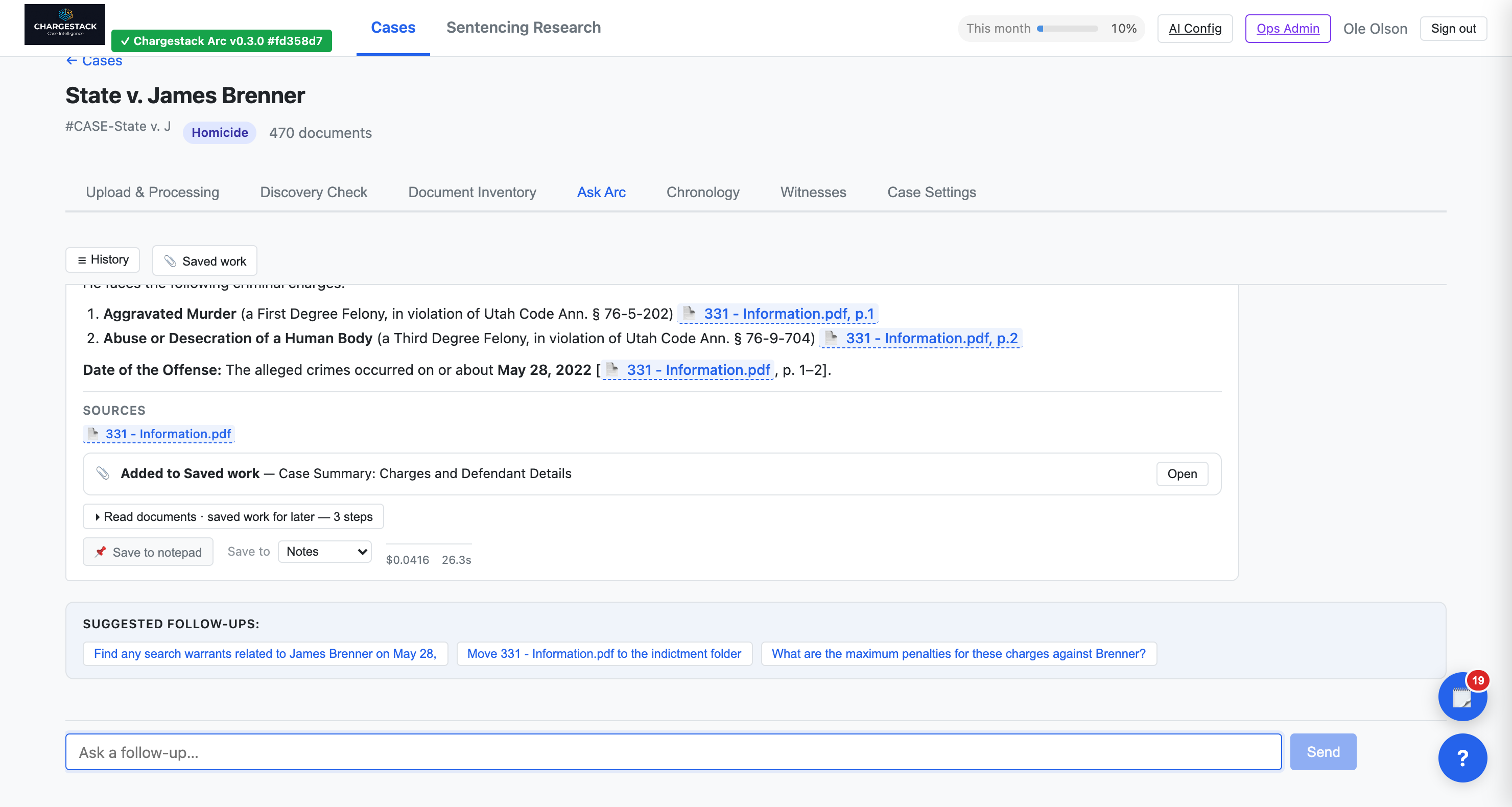Open the Ops Admin link
The image size is (1512, 807).
[x=1287, y=28]
